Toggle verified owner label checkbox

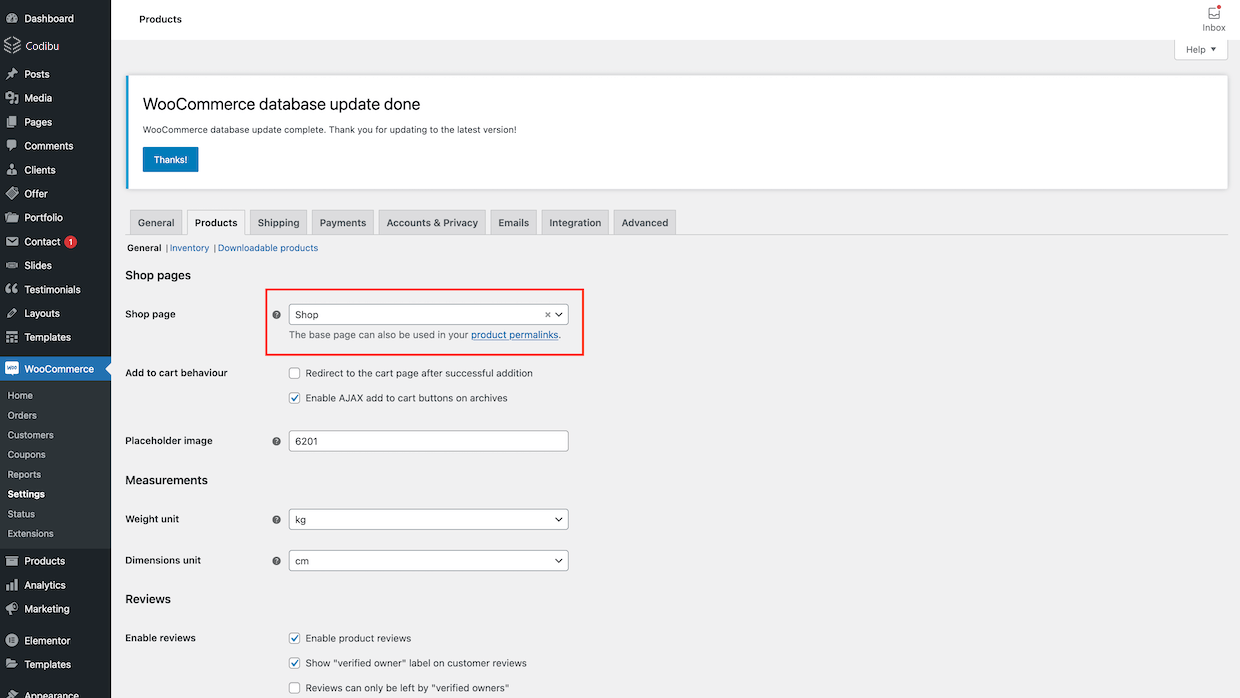coord(295,663)
